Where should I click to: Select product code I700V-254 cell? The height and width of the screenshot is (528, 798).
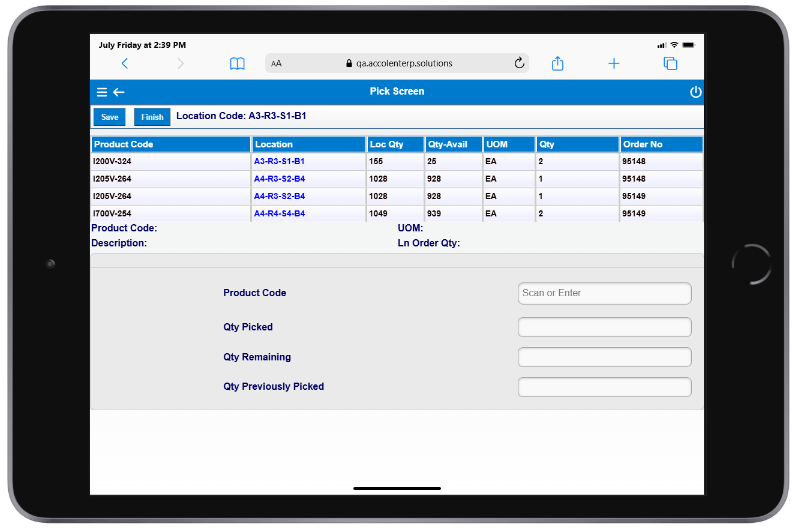(x=171, y=213)
